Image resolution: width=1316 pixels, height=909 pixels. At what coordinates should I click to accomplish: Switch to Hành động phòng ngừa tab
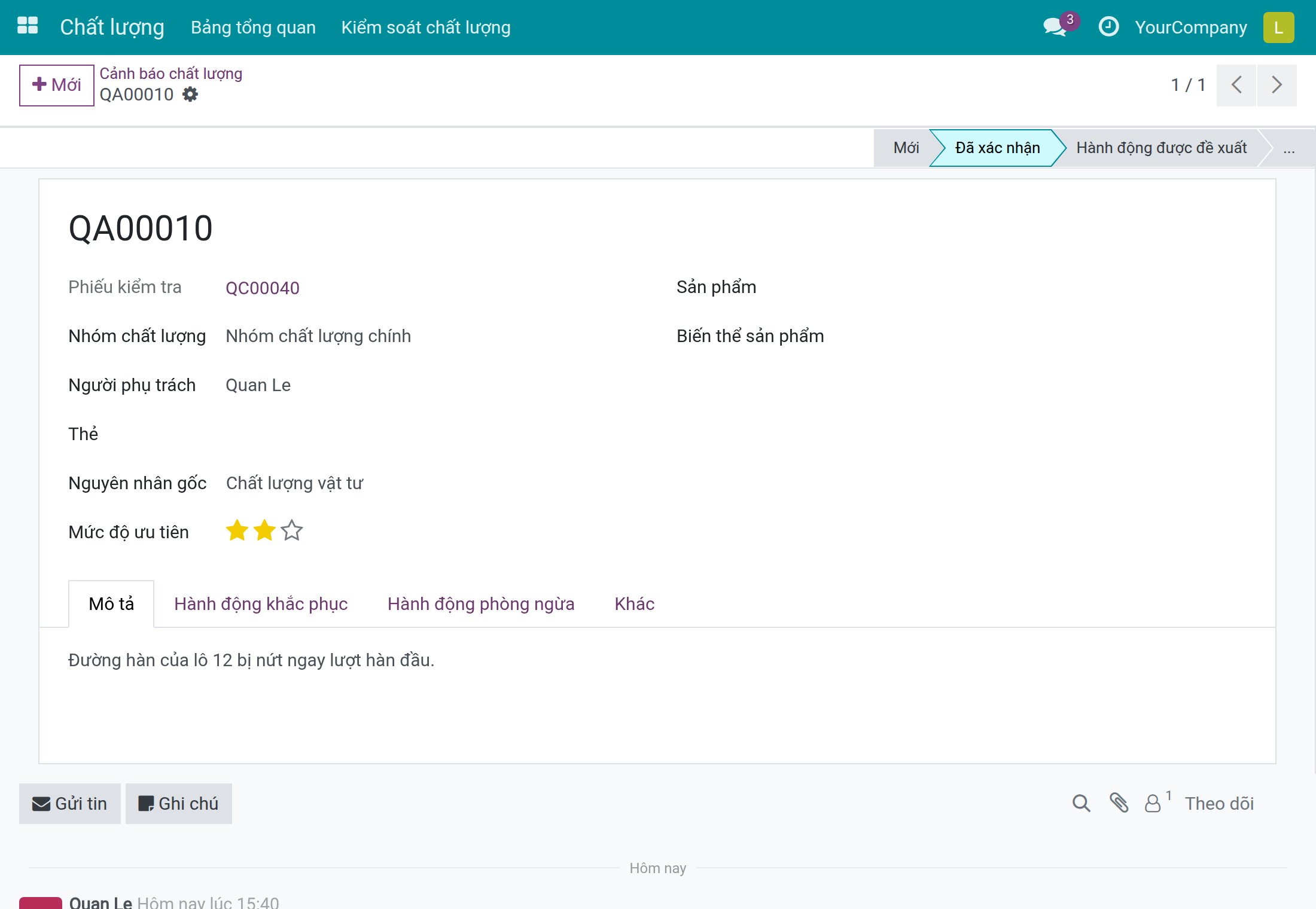[x=481, y=604]
